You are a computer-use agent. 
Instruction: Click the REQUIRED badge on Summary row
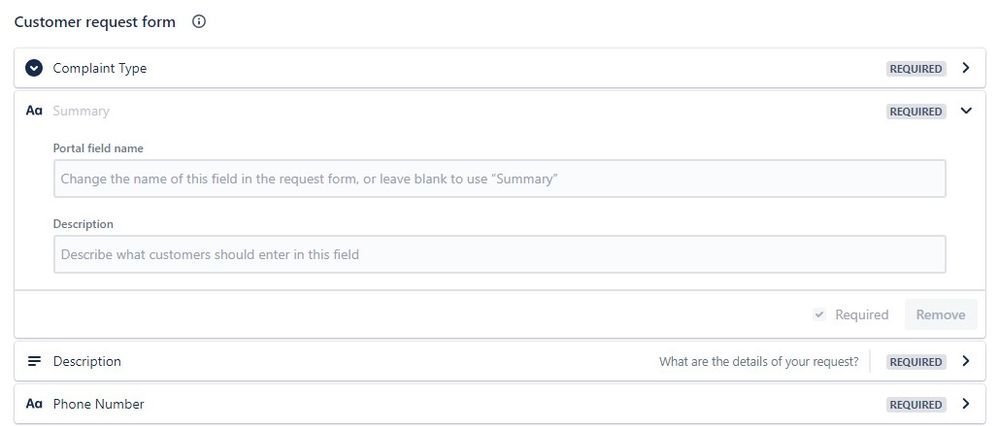pos(915,112)
